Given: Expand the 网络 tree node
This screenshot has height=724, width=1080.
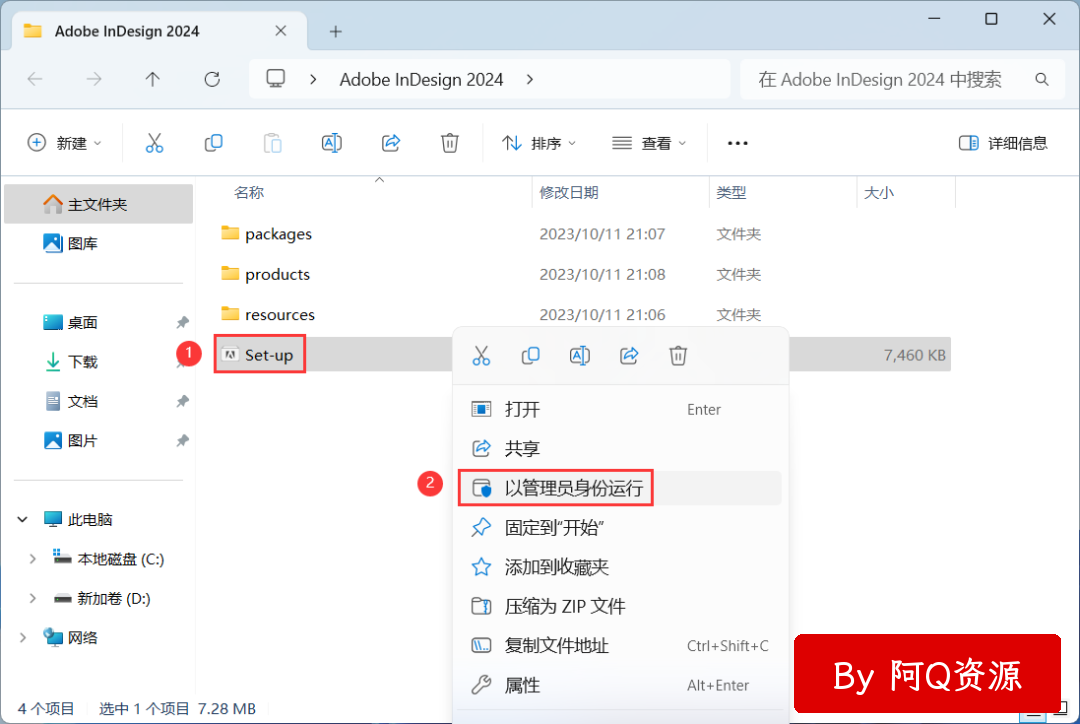Looking at the screenshot, I should coord(23,638).
